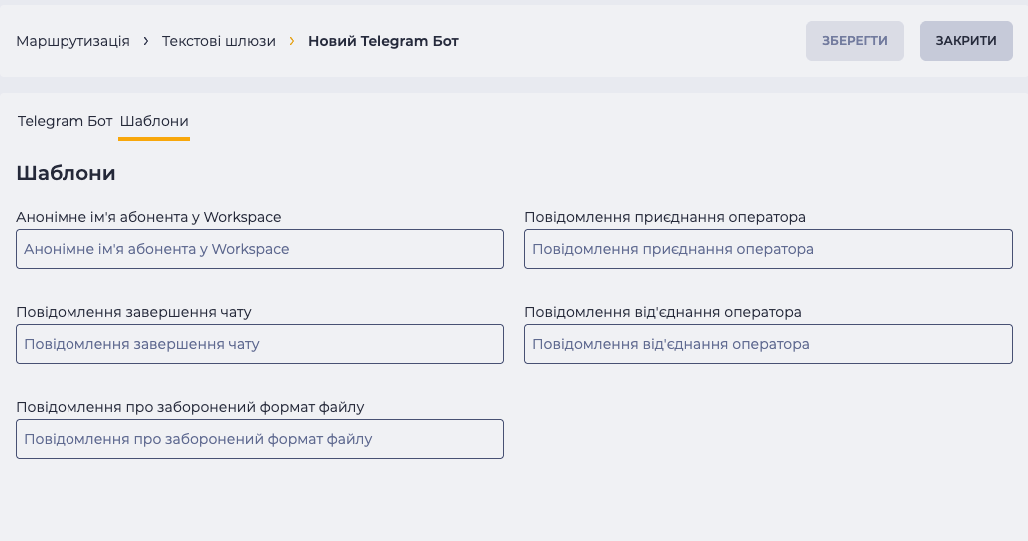Select the Шаблони tab

154,121
